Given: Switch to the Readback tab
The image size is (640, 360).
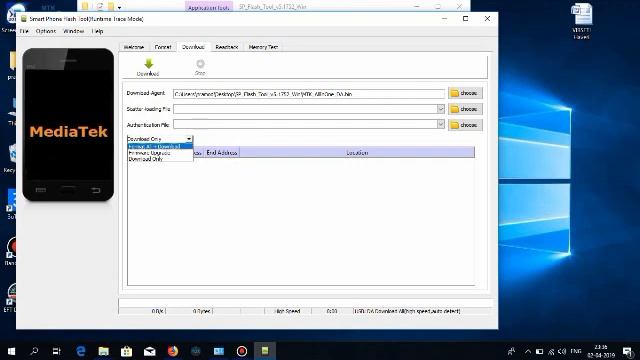Looking at the screenshot, I should click(227, 47).
